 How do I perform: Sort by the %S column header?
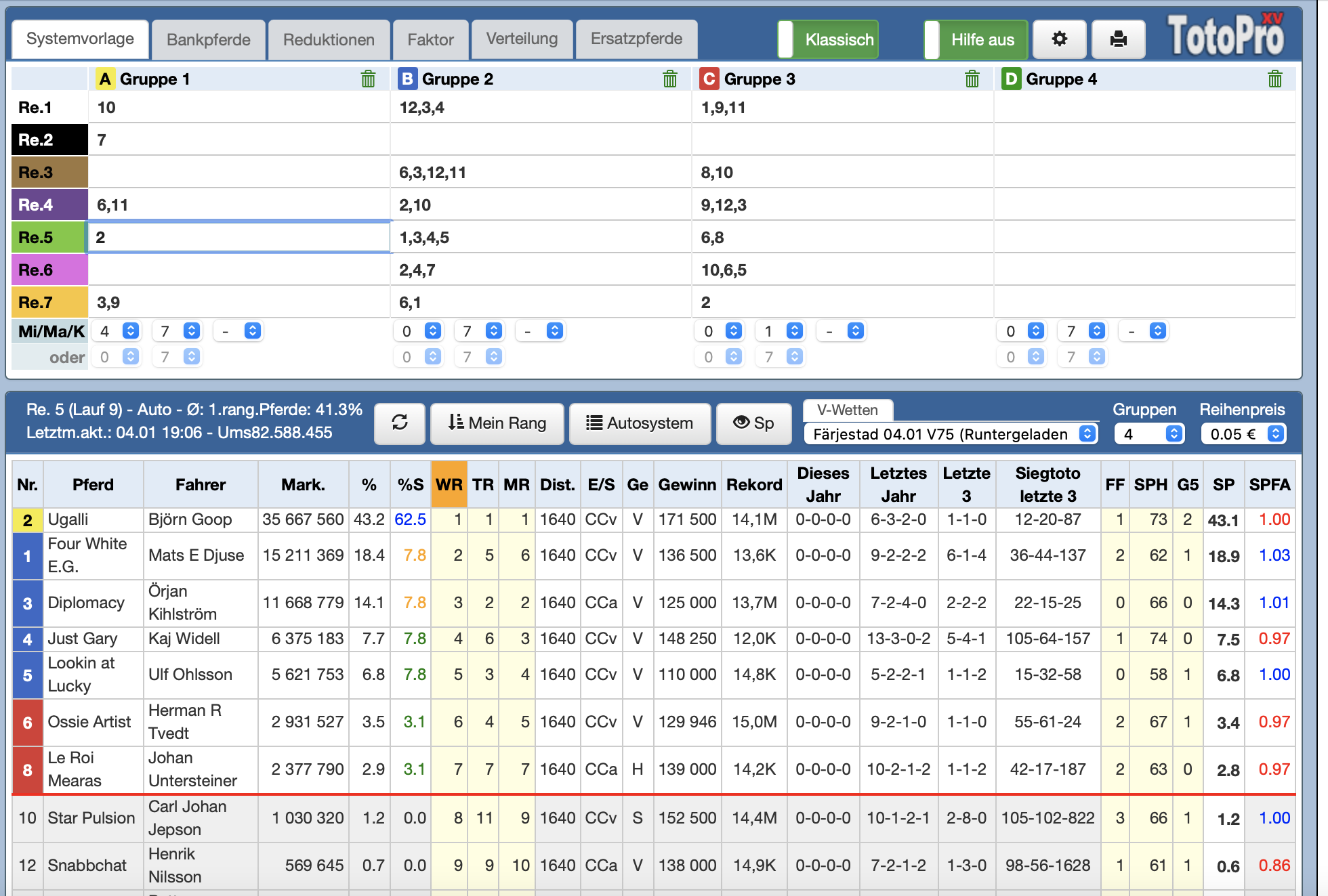411,485
